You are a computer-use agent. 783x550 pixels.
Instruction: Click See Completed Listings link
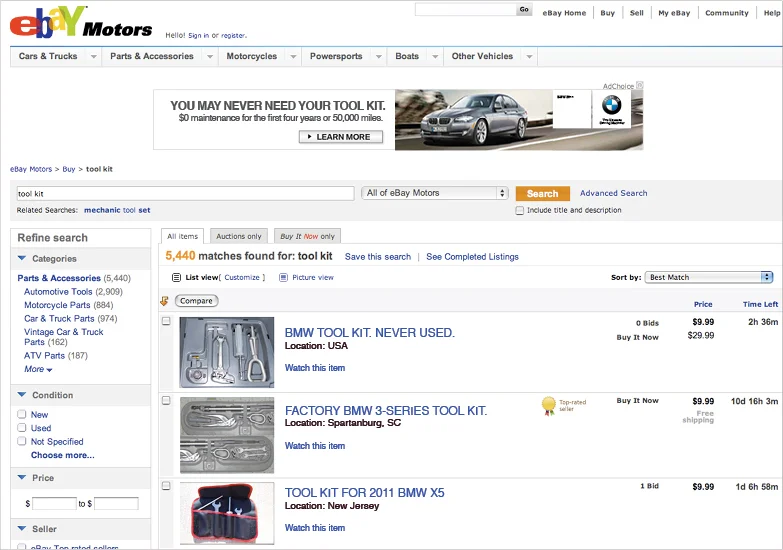(x=472, y=257)
